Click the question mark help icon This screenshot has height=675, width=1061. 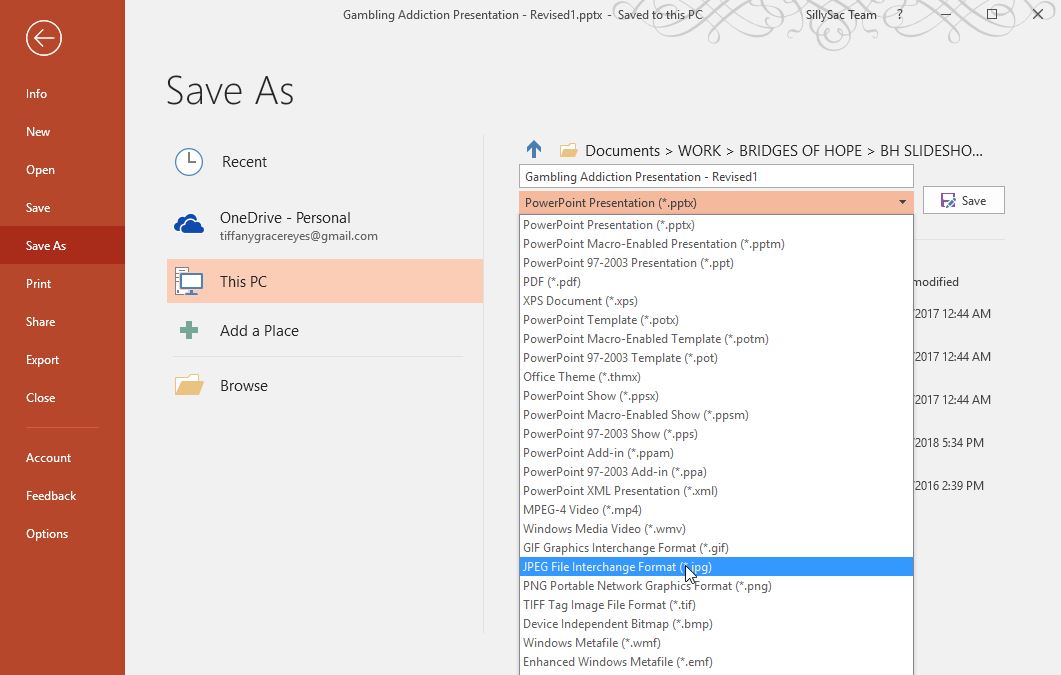point(900,15)
